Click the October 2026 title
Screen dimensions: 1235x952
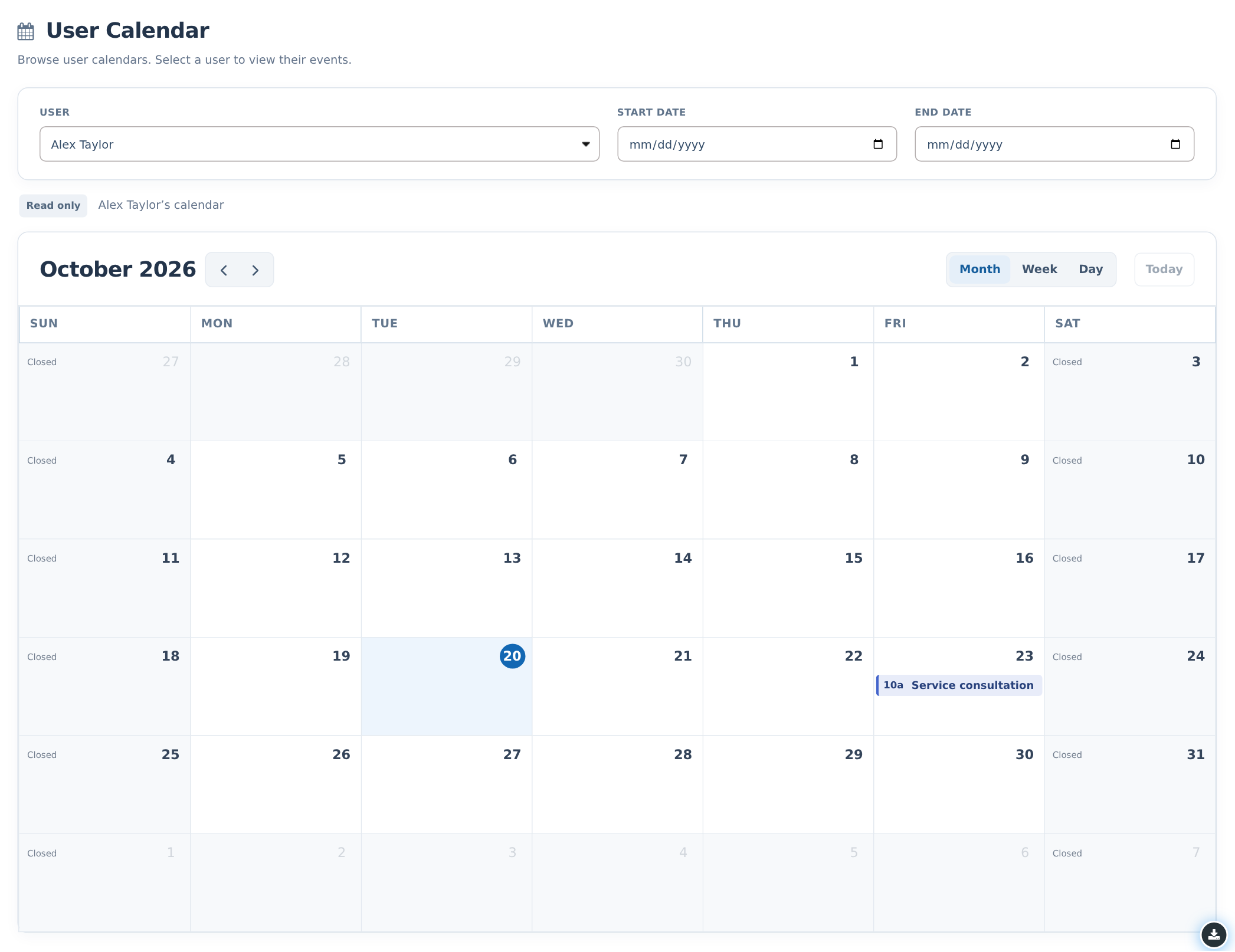(117, 269)
